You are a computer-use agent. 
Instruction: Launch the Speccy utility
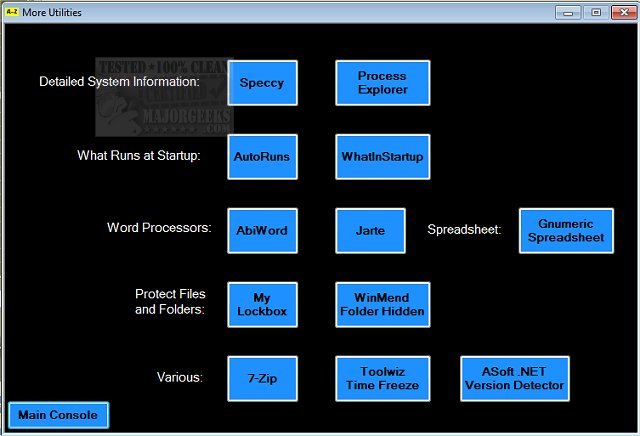point(262,83)
